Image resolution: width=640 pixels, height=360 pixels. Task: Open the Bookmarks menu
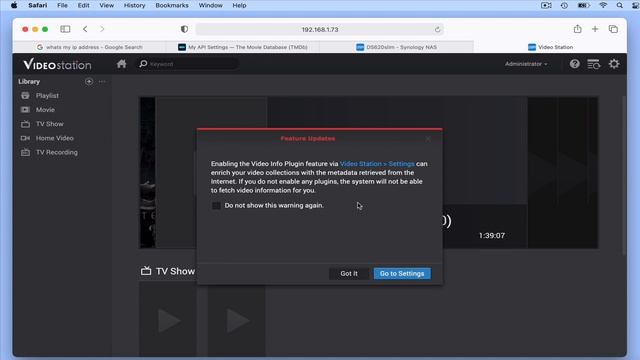[172, 5]
